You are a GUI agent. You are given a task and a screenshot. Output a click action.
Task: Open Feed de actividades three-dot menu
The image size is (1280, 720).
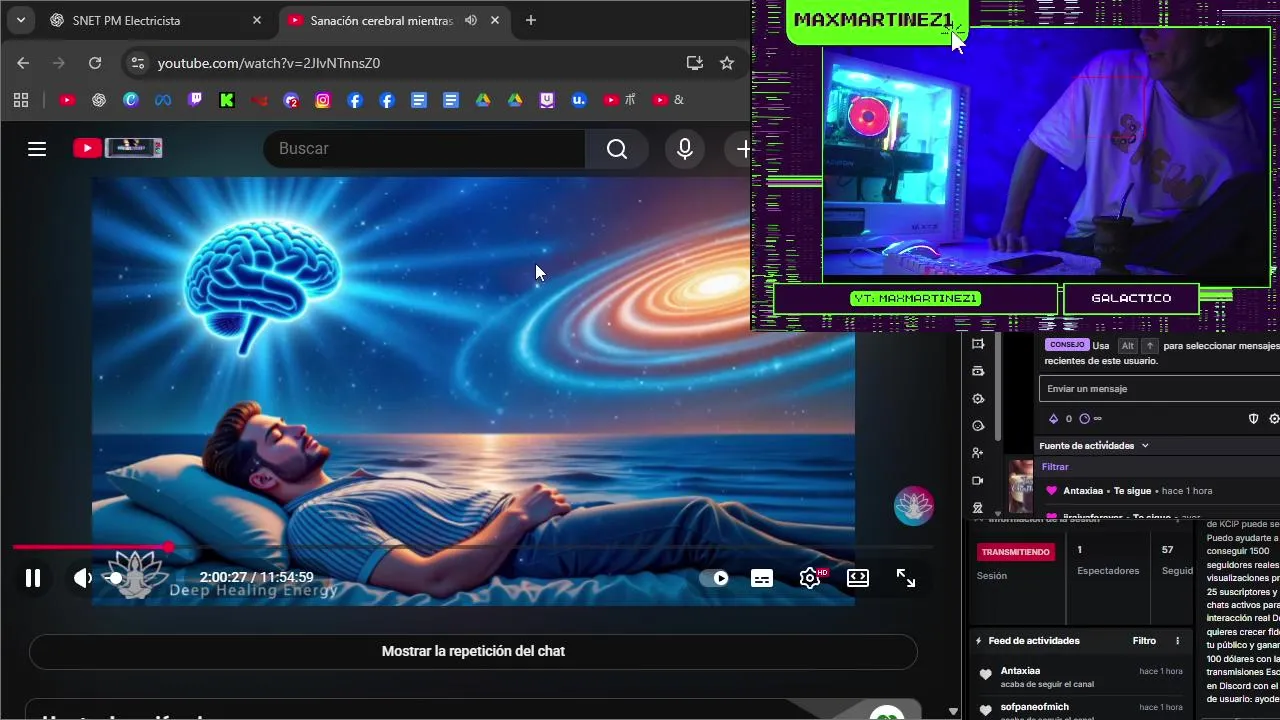coord(1177,641)
